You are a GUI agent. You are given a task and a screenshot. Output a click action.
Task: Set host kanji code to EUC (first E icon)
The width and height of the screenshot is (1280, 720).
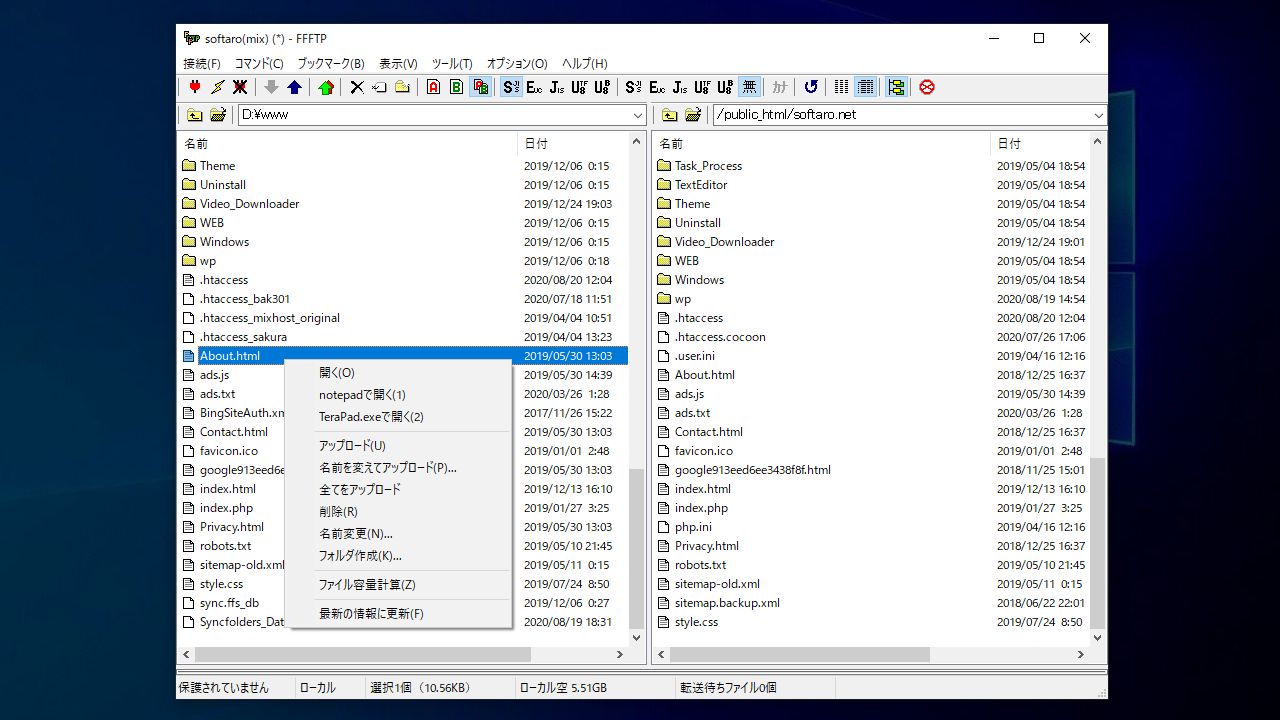534,87
